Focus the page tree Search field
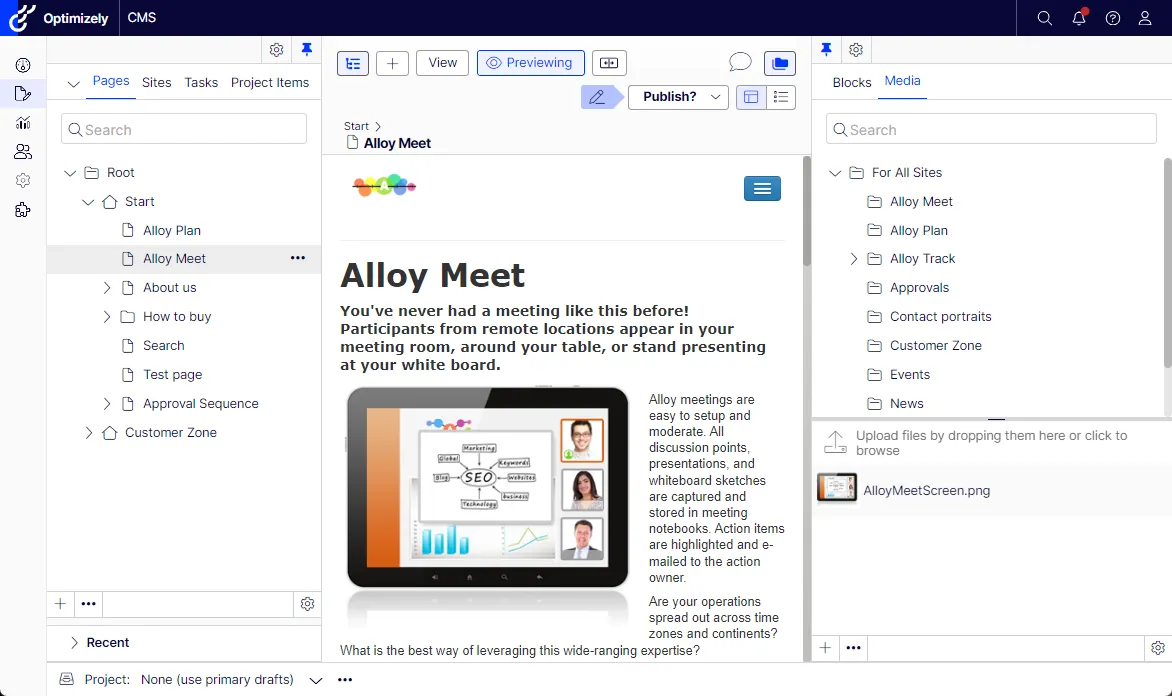Screen dimensions: 1172x696 tap(184, 129)
